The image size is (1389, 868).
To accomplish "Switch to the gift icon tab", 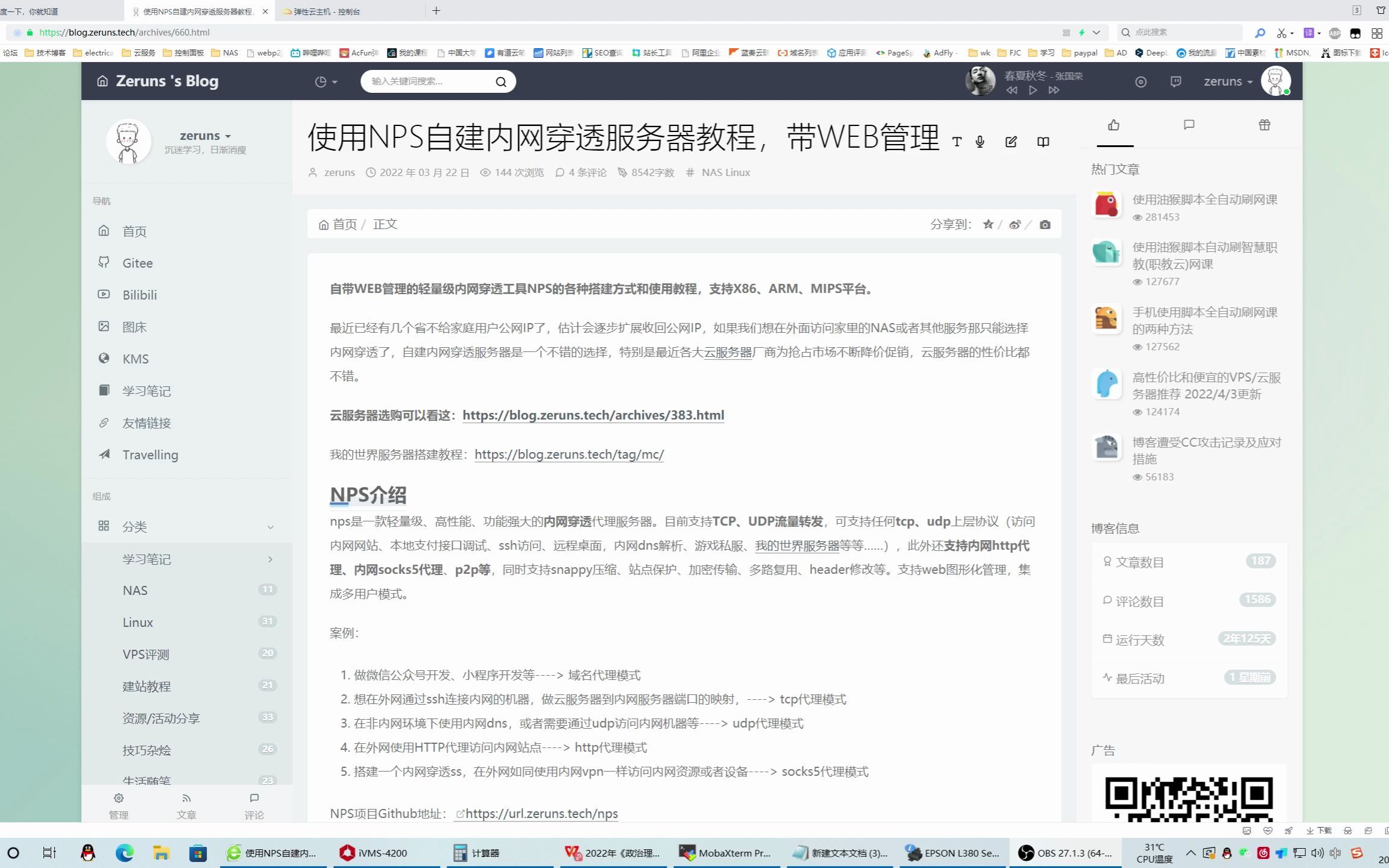I will point(1264,125).
